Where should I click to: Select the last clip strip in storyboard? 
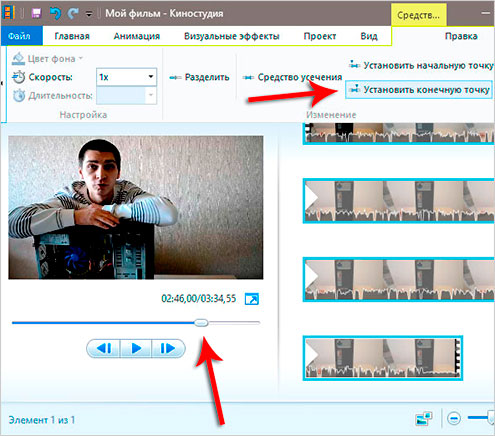tap(383, 358)
